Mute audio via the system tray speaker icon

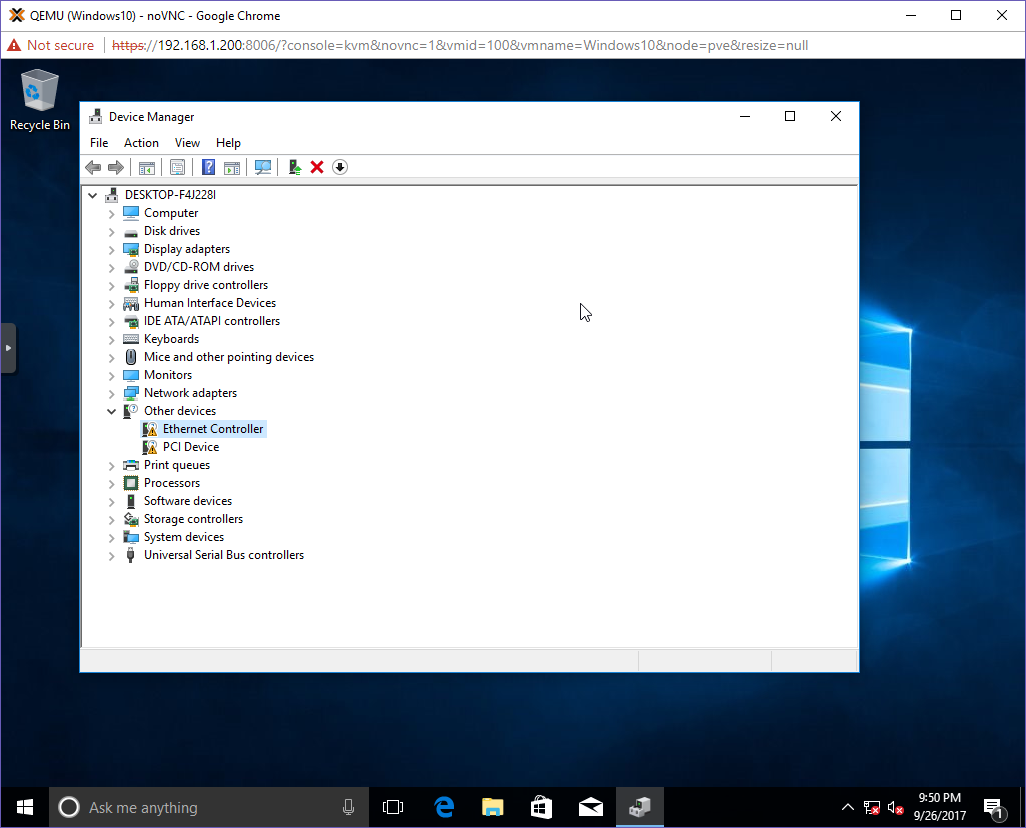[x=892, y=806]
